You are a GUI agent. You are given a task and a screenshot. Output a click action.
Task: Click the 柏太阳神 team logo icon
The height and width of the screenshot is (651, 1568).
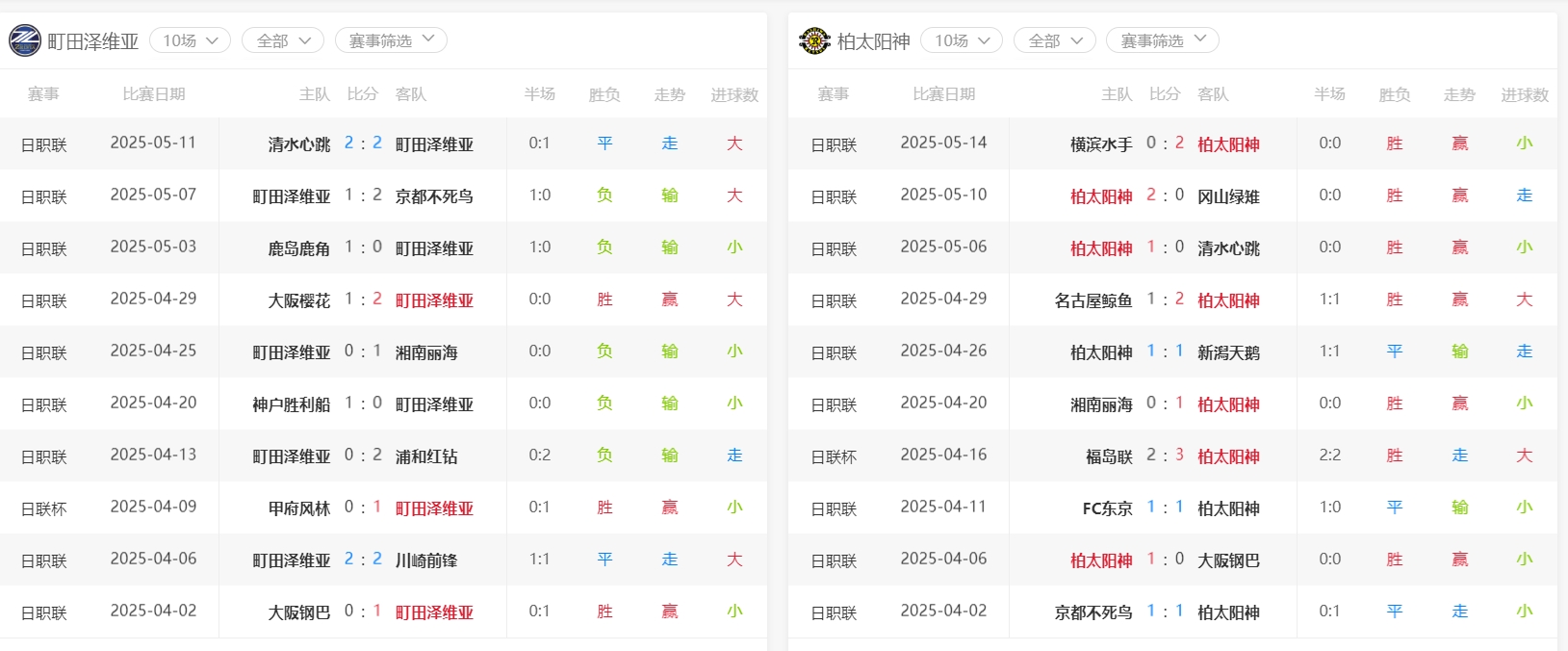click(x=814, y=40)
